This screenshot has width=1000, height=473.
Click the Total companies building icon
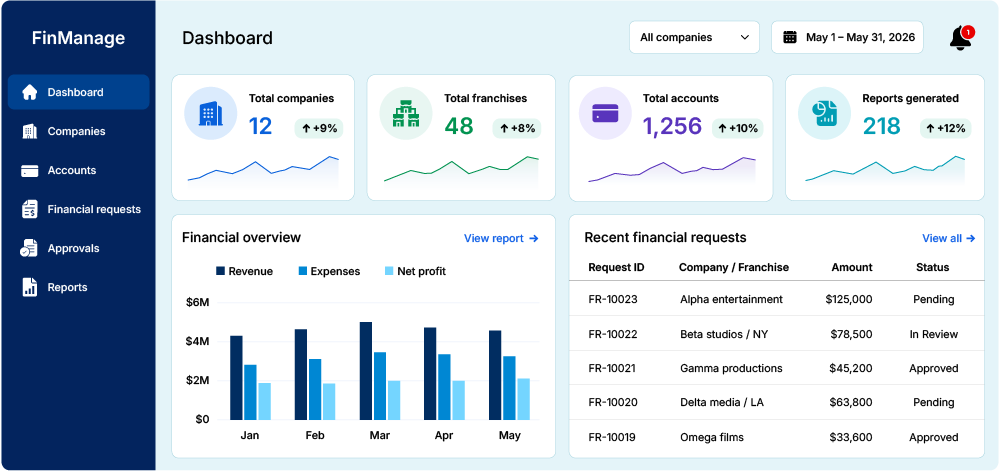[210, 113]
